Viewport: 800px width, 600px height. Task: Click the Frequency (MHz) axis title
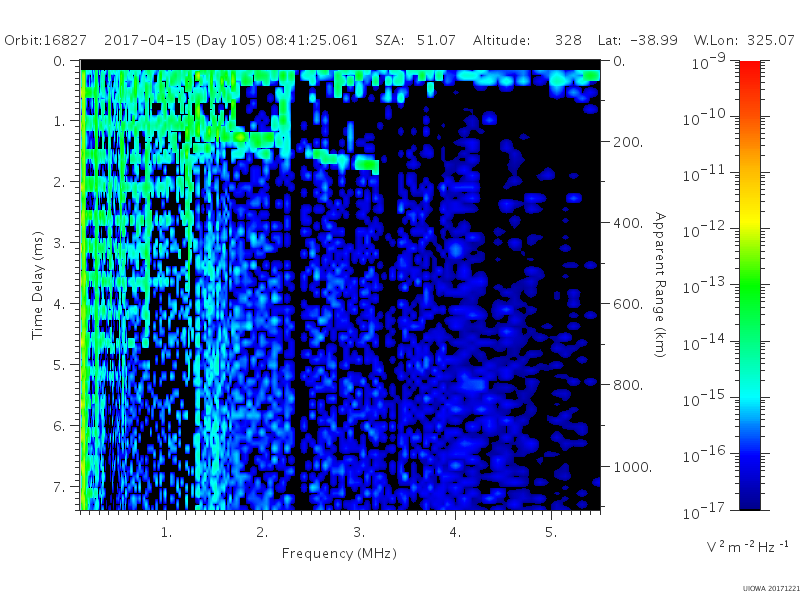pyautogui.click(x=339, y=554)
